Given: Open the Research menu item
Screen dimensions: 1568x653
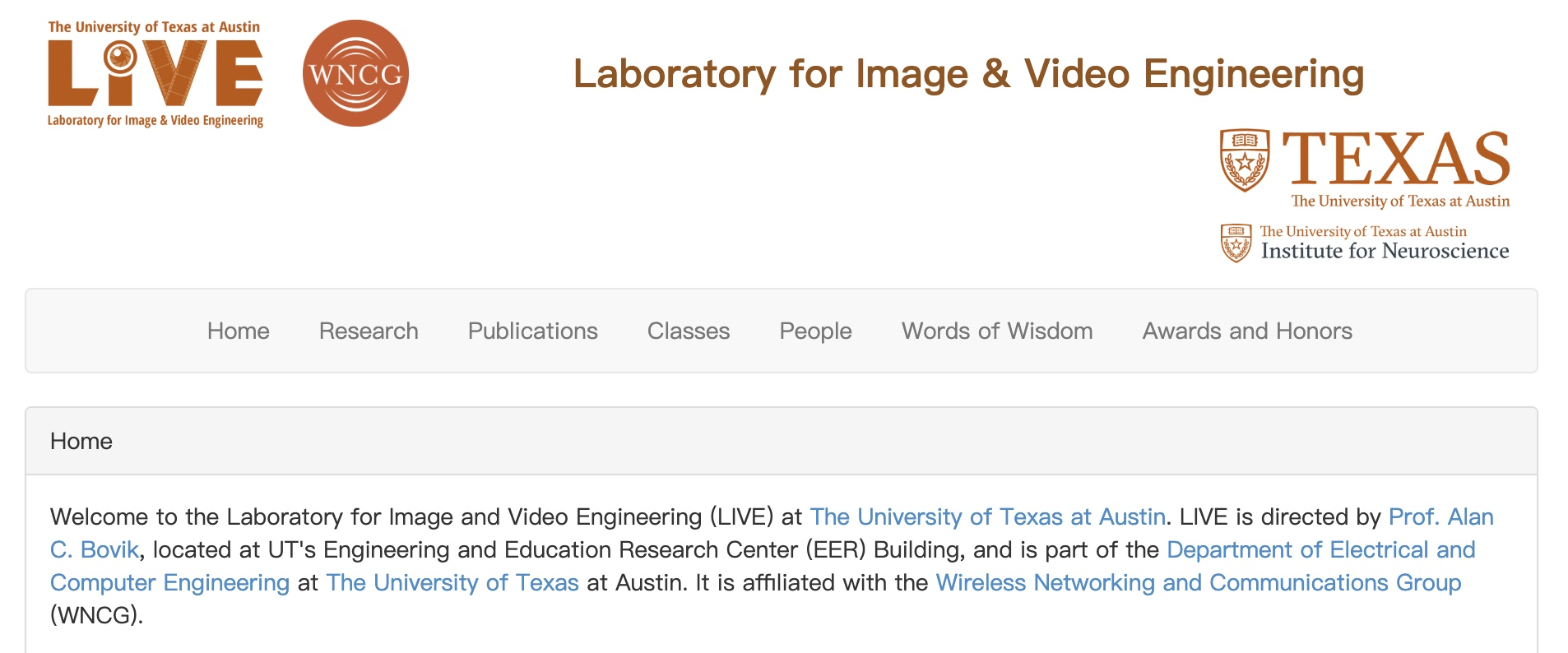Looking at the screenshot, I should 369,331.
